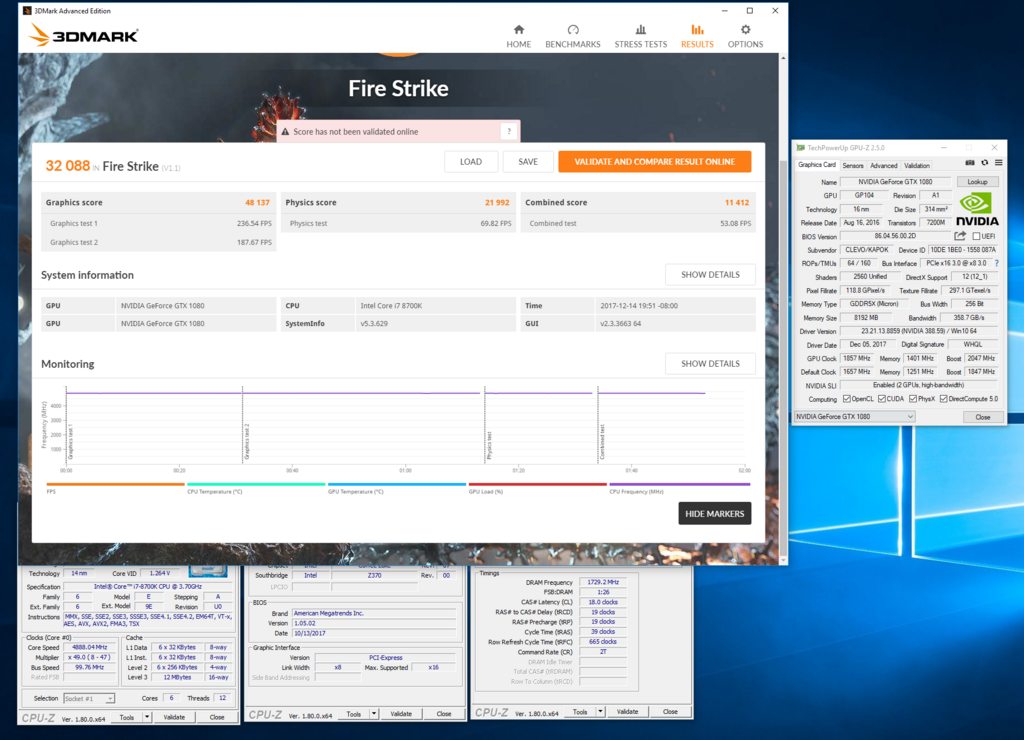Click Tools button in CPU-Z mainboard window
This screenshot has height=740, width=1024.
(x=353, y=714)
